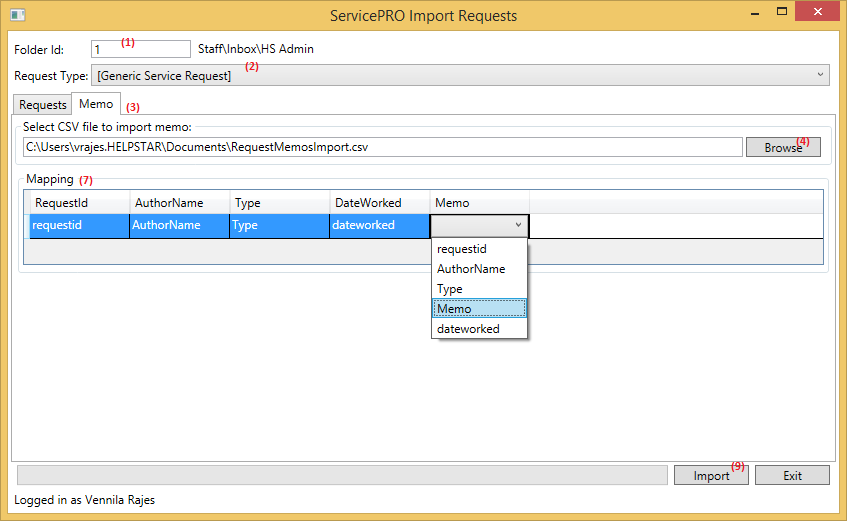Expand the Request Type dropdown
This screenshot has height=521, width=847.
point(820,75)
